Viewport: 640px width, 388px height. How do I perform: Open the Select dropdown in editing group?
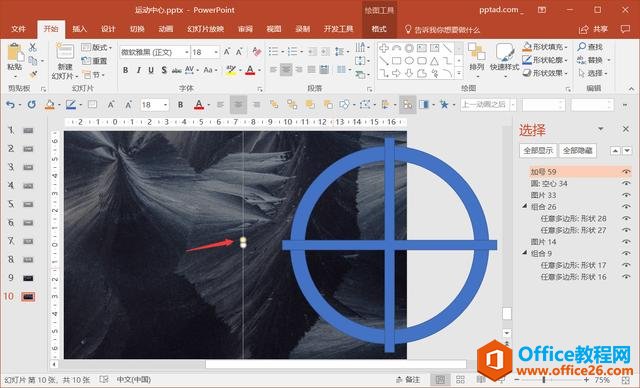pyautogui.click(x=592, y=73)
